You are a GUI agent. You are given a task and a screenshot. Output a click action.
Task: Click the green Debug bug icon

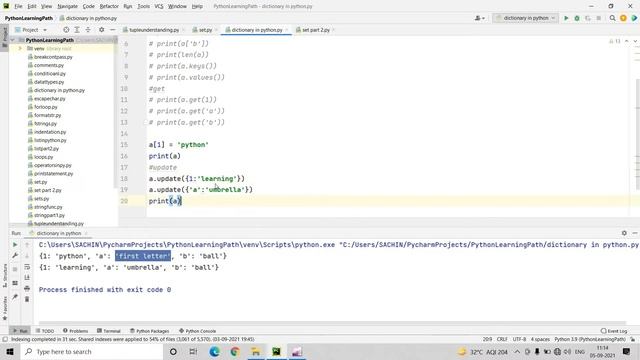pyautogui.click(x=577, y=18)
